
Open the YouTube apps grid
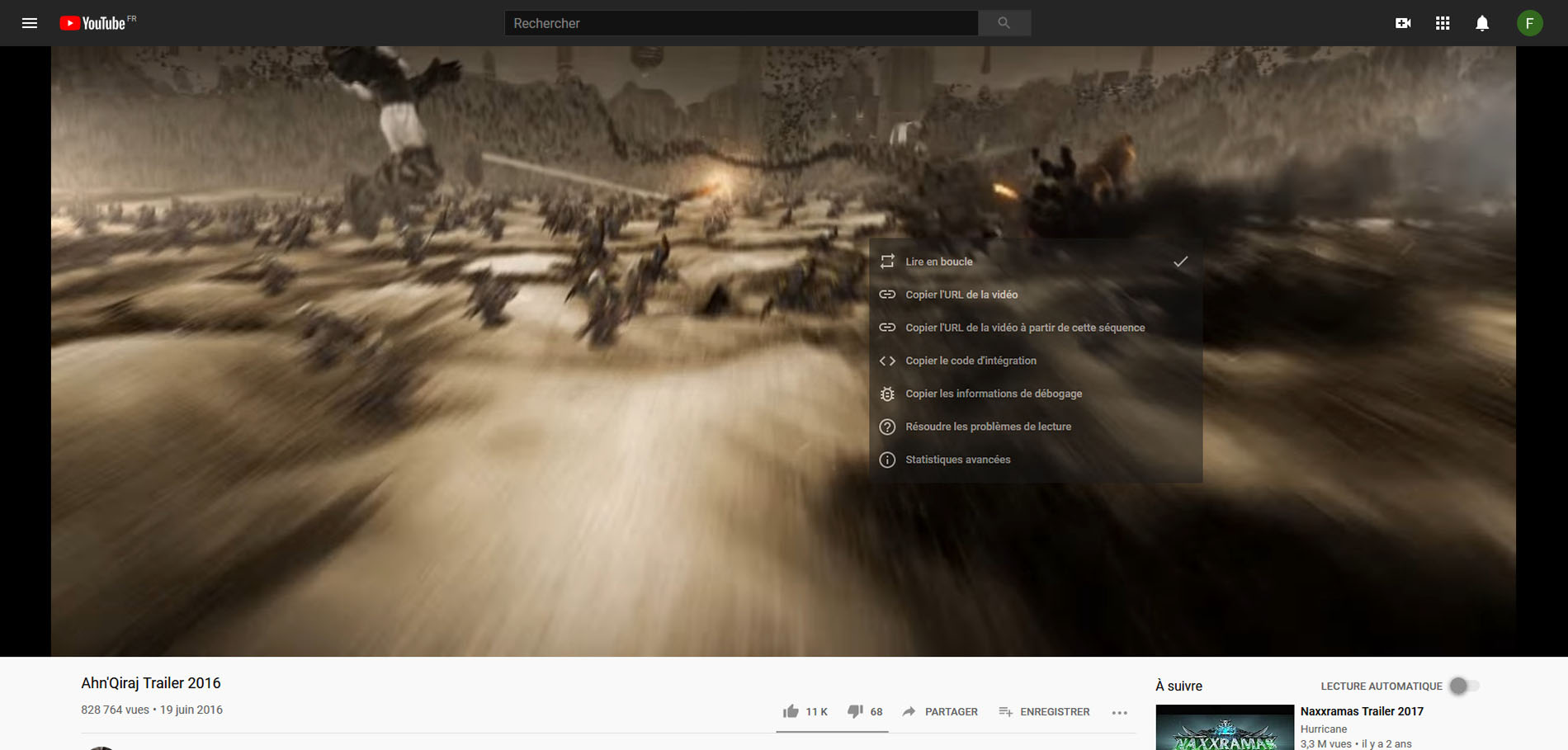click(1443, 23)
